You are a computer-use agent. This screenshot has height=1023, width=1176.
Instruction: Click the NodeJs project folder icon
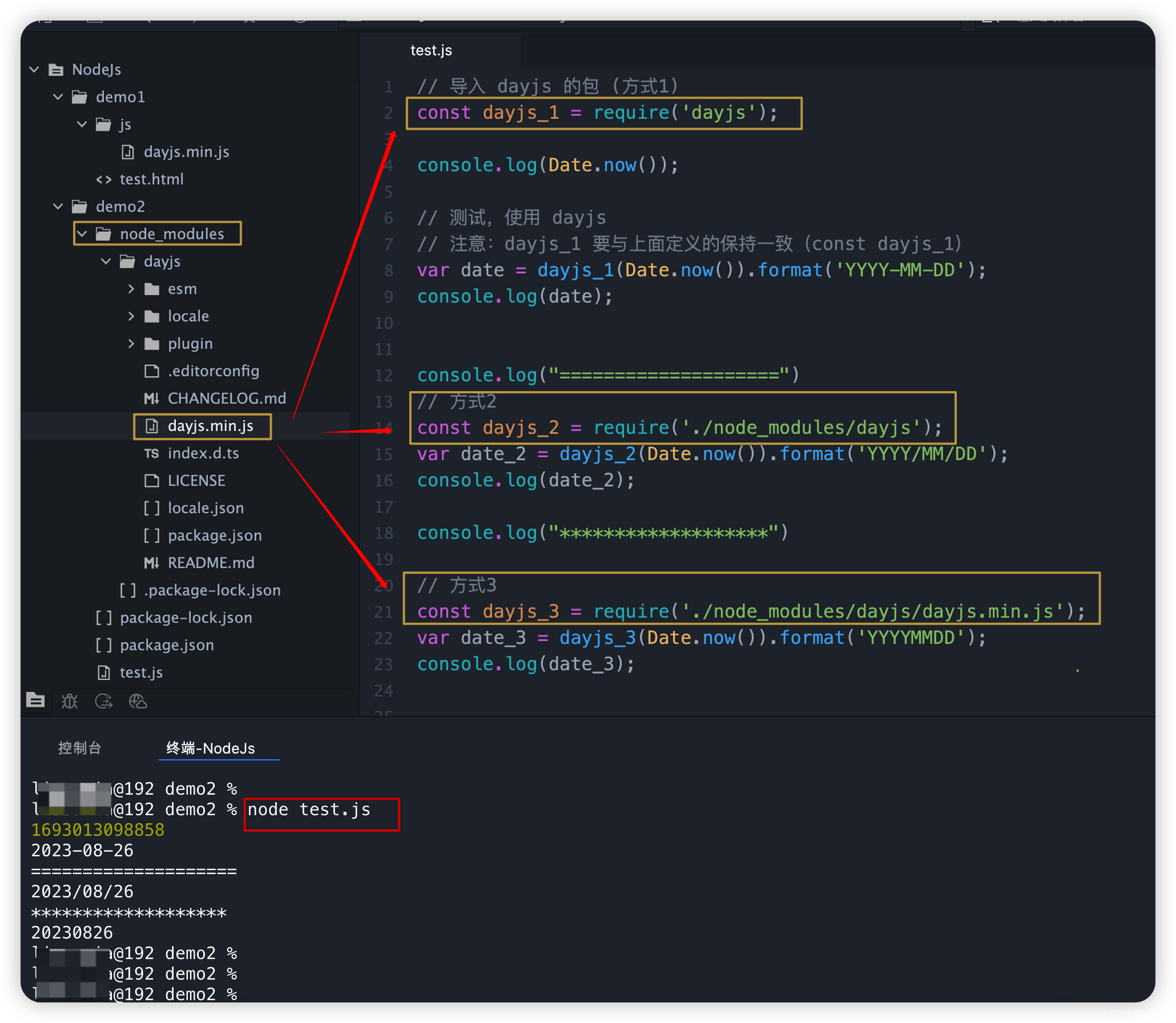tap(56, 70)
